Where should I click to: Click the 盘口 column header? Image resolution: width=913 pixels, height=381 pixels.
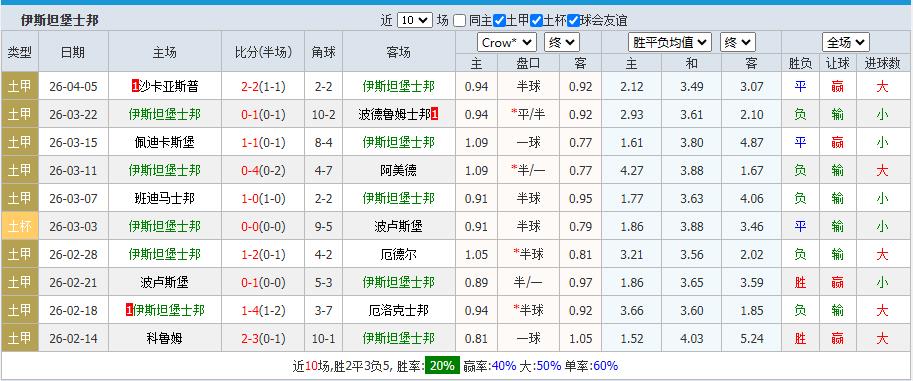pos(529,63)
